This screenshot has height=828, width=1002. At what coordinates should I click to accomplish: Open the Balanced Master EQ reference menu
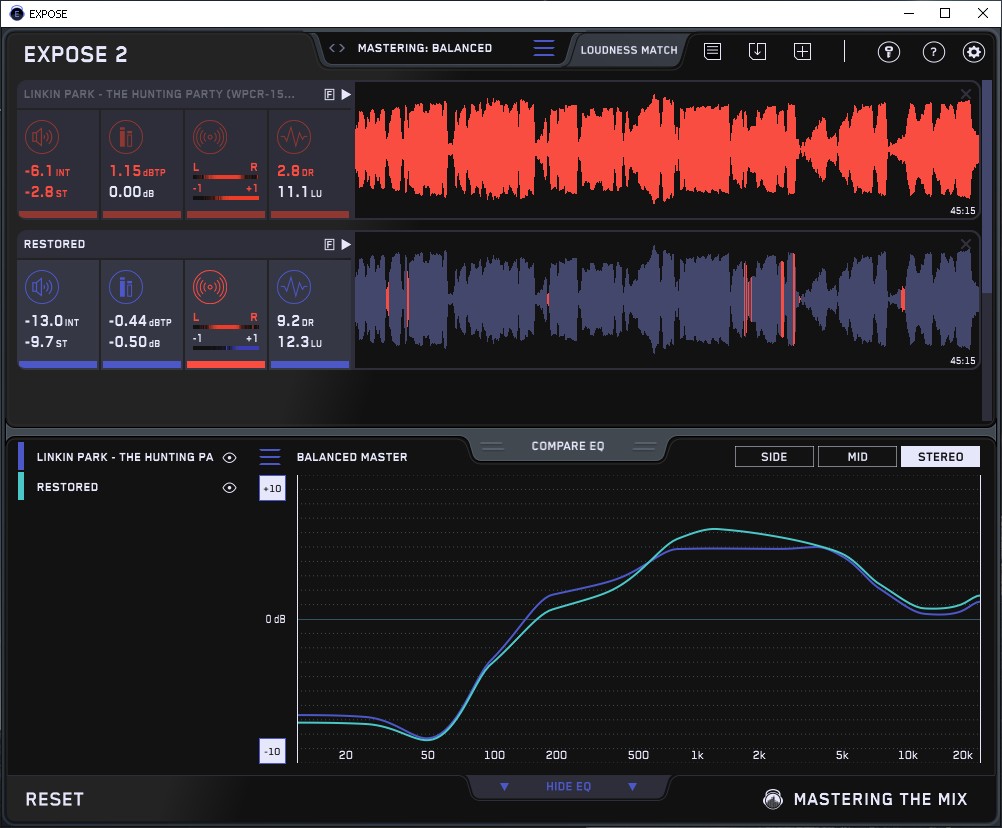[x=270, y=457]
